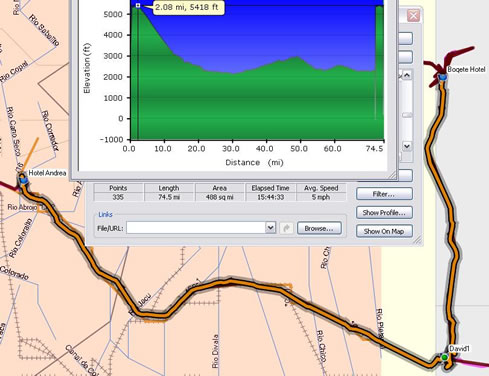Click the elevation peak near 50 mi on profile
Image resolution: width=489 pixels, height=376 pixels.
tap(296, 58)
